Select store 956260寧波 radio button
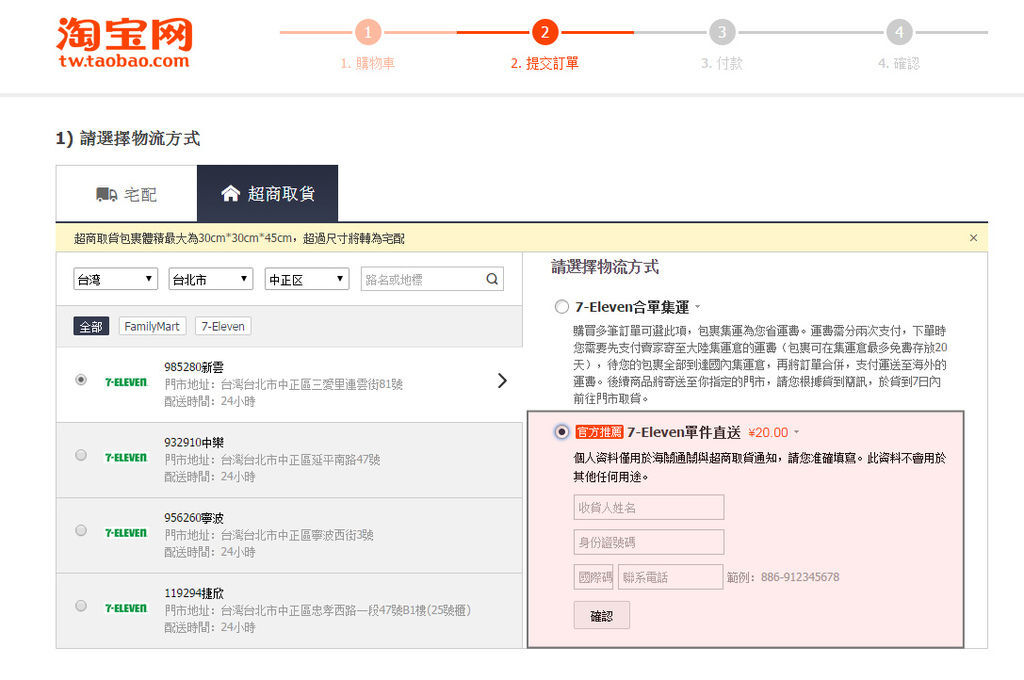The image size is (1024, 680). click(x=81, y=530)
